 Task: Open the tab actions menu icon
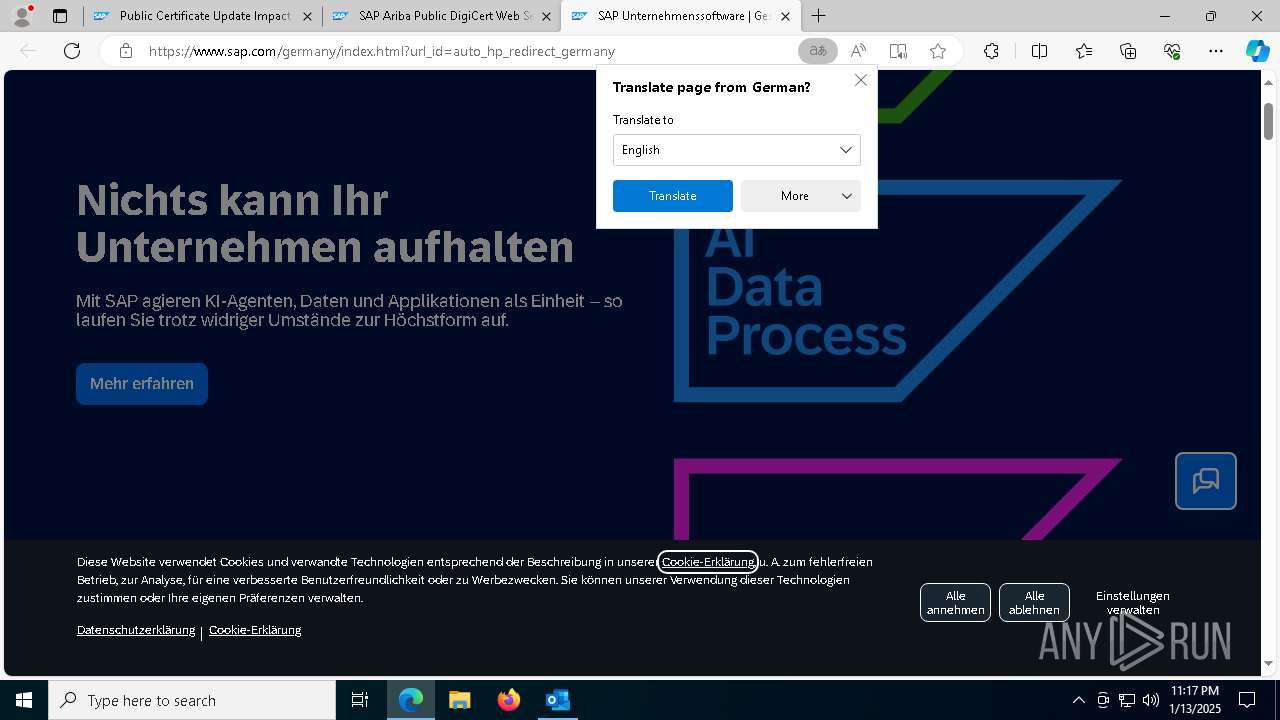click(x=60, y=16)
